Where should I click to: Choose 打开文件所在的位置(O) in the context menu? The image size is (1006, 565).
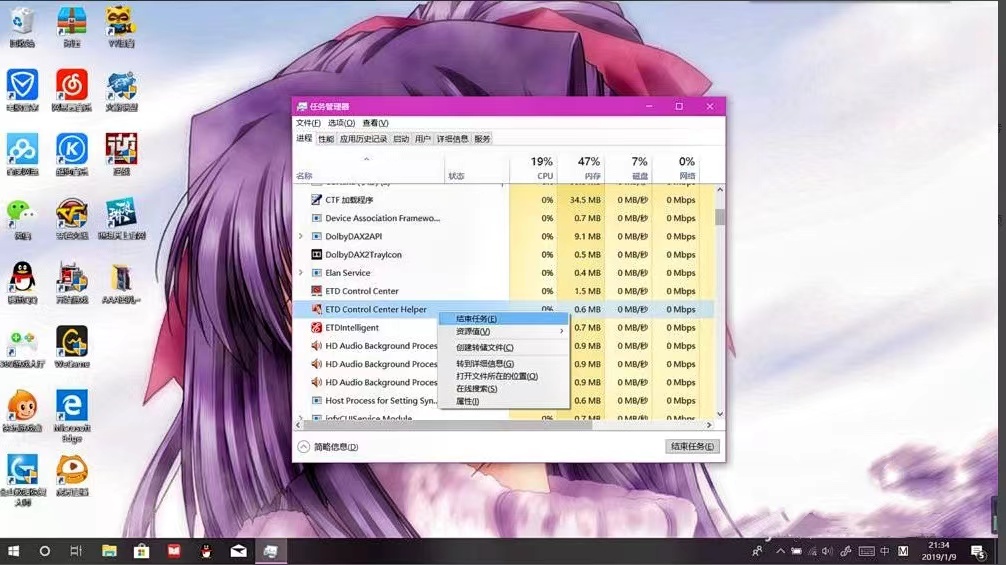(x=504, y=376)
